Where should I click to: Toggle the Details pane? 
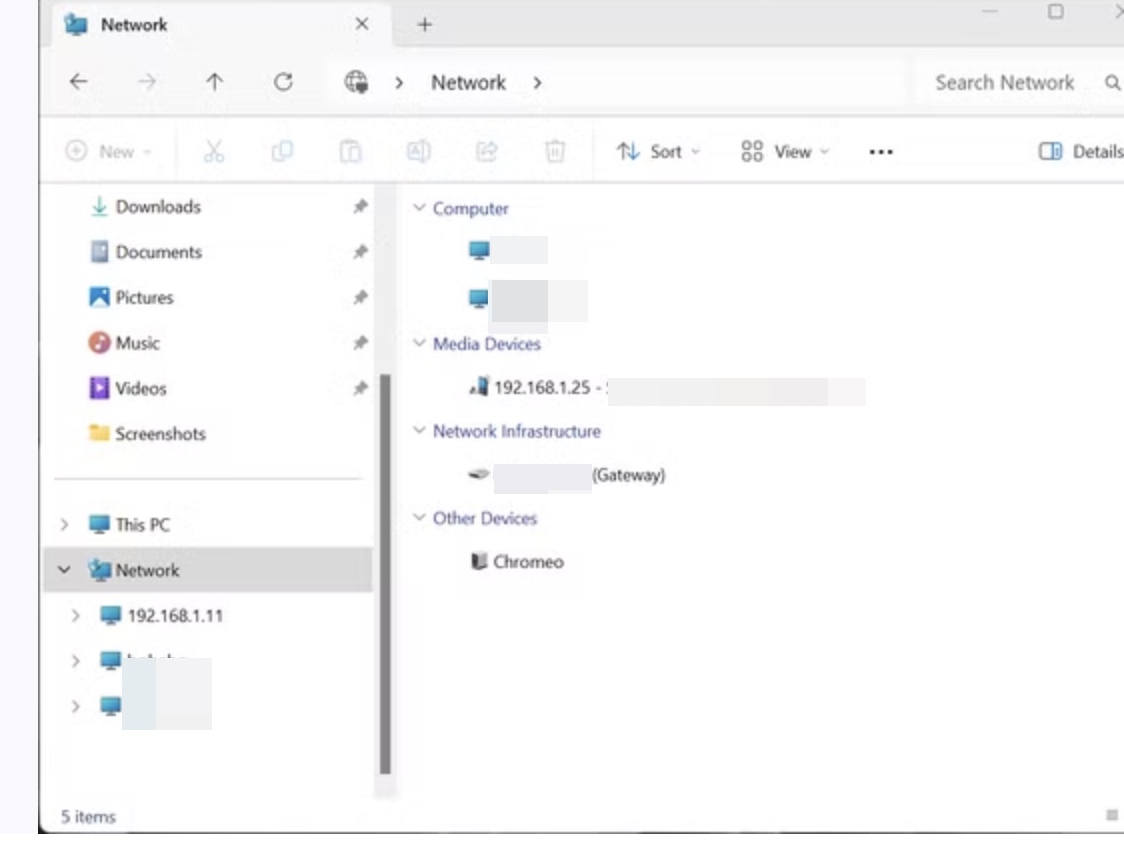(1080, 151)
